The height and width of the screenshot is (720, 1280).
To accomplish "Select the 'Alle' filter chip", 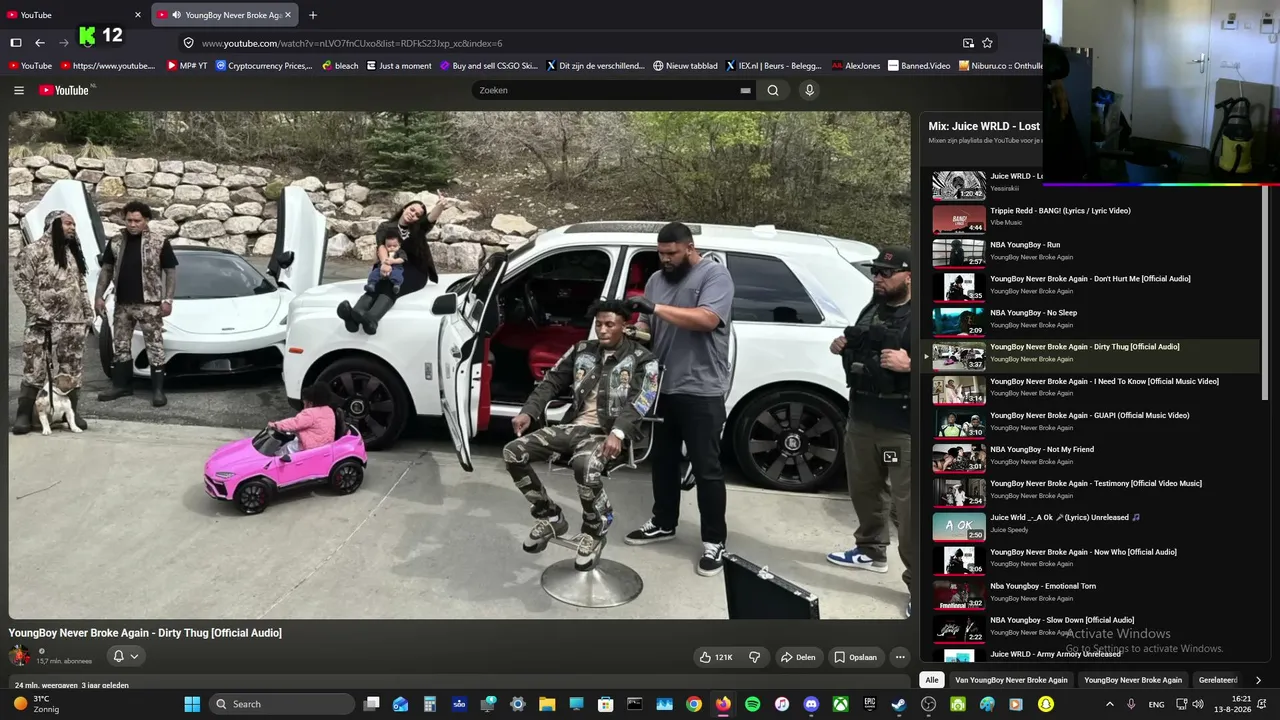I will tap(932, 680).
